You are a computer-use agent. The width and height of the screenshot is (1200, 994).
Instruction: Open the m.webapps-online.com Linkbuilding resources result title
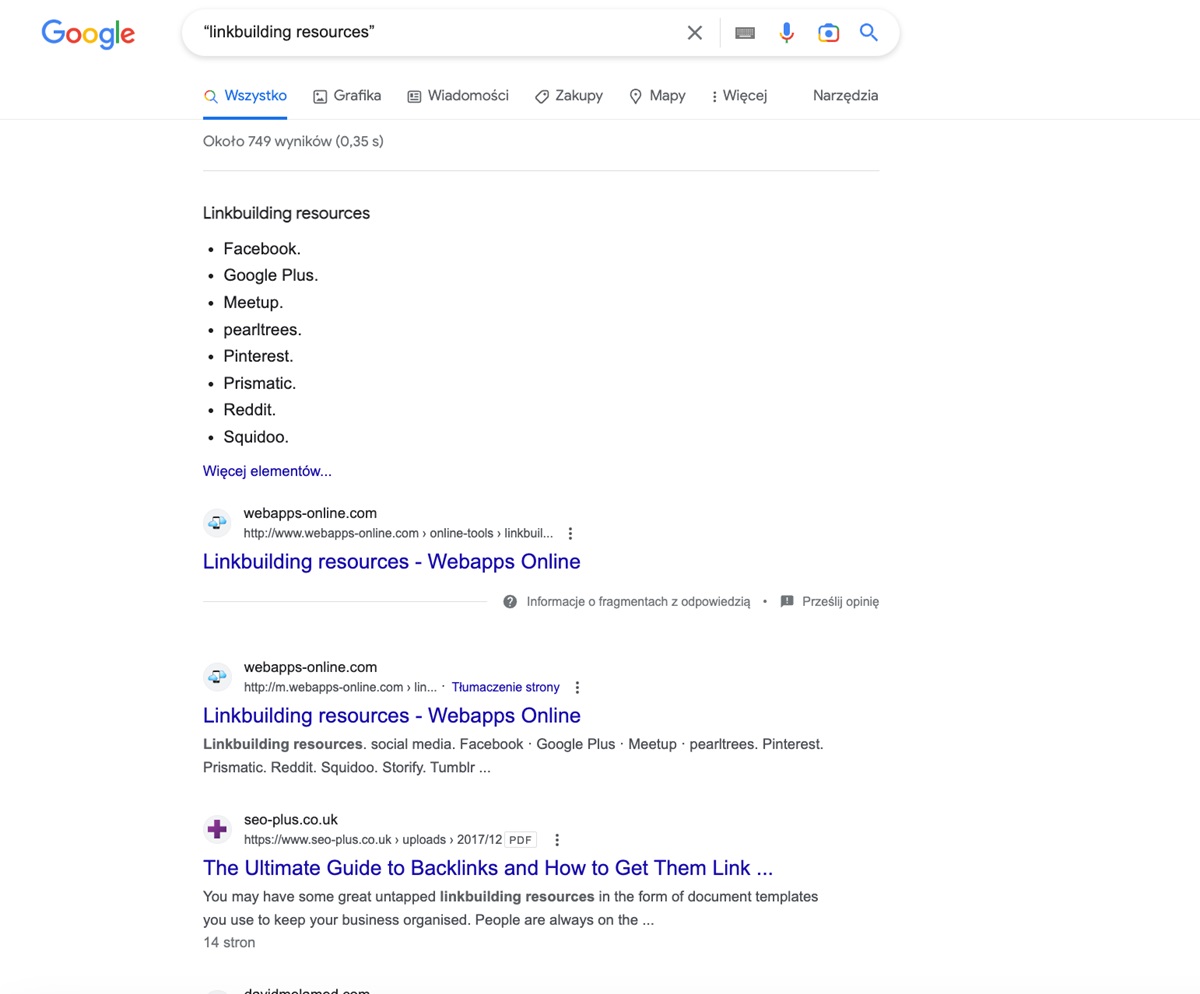click(392, 715)
